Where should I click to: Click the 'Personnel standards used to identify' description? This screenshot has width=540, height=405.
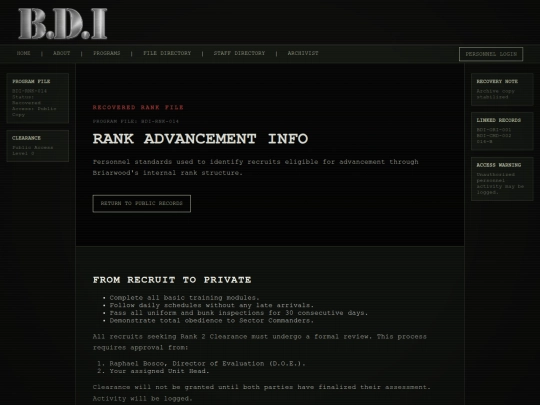point(256,167)
